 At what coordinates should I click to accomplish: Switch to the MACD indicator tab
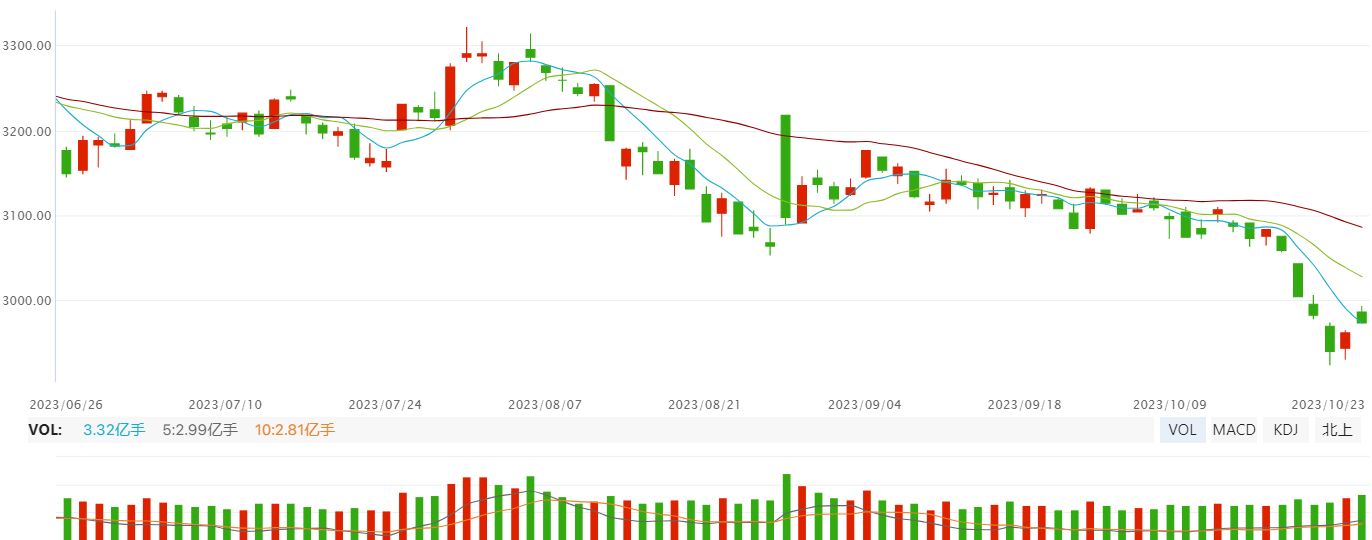1234,430
